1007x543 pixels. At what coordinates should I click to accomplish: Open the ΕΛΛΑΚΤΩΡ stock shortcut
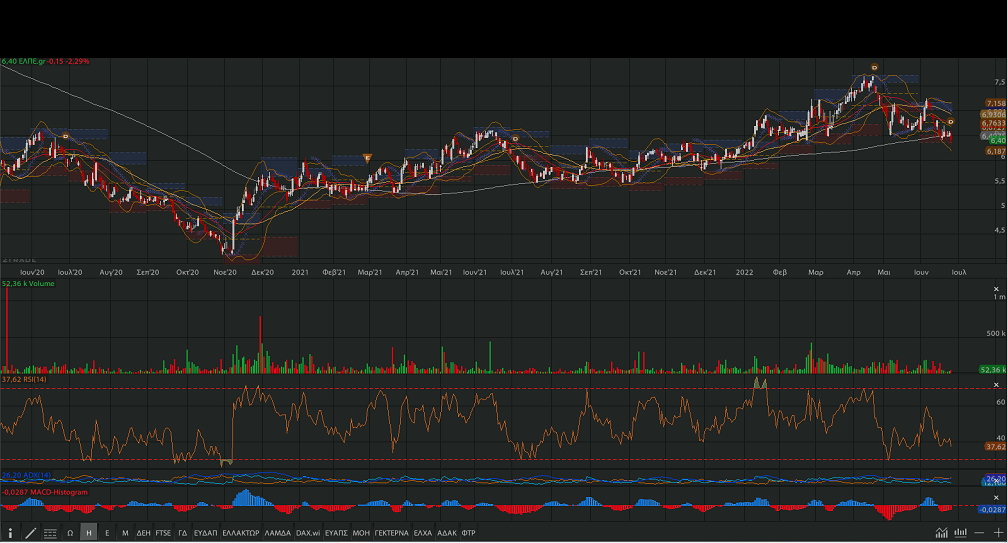240,533
